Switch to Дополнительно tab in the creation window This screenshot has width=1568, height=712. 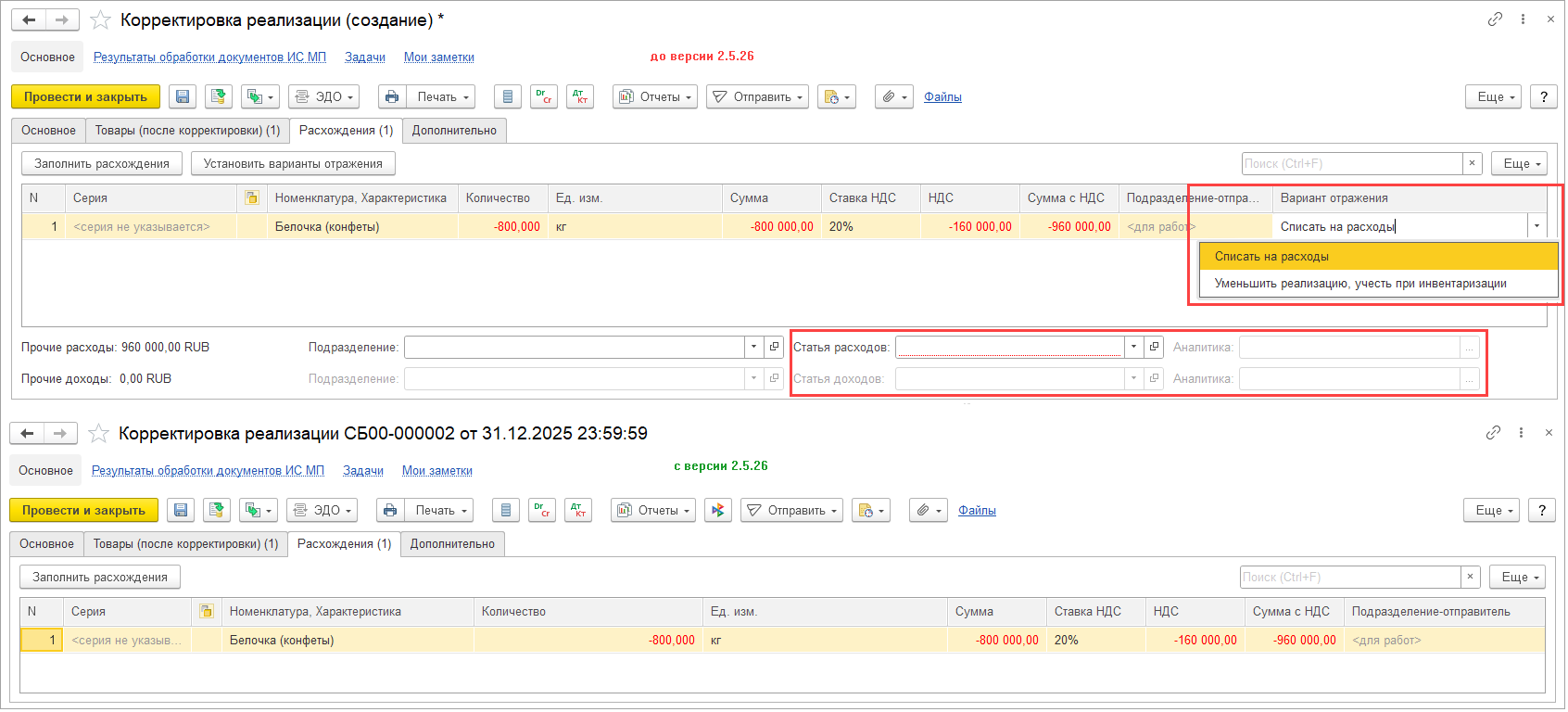(454, 131)
